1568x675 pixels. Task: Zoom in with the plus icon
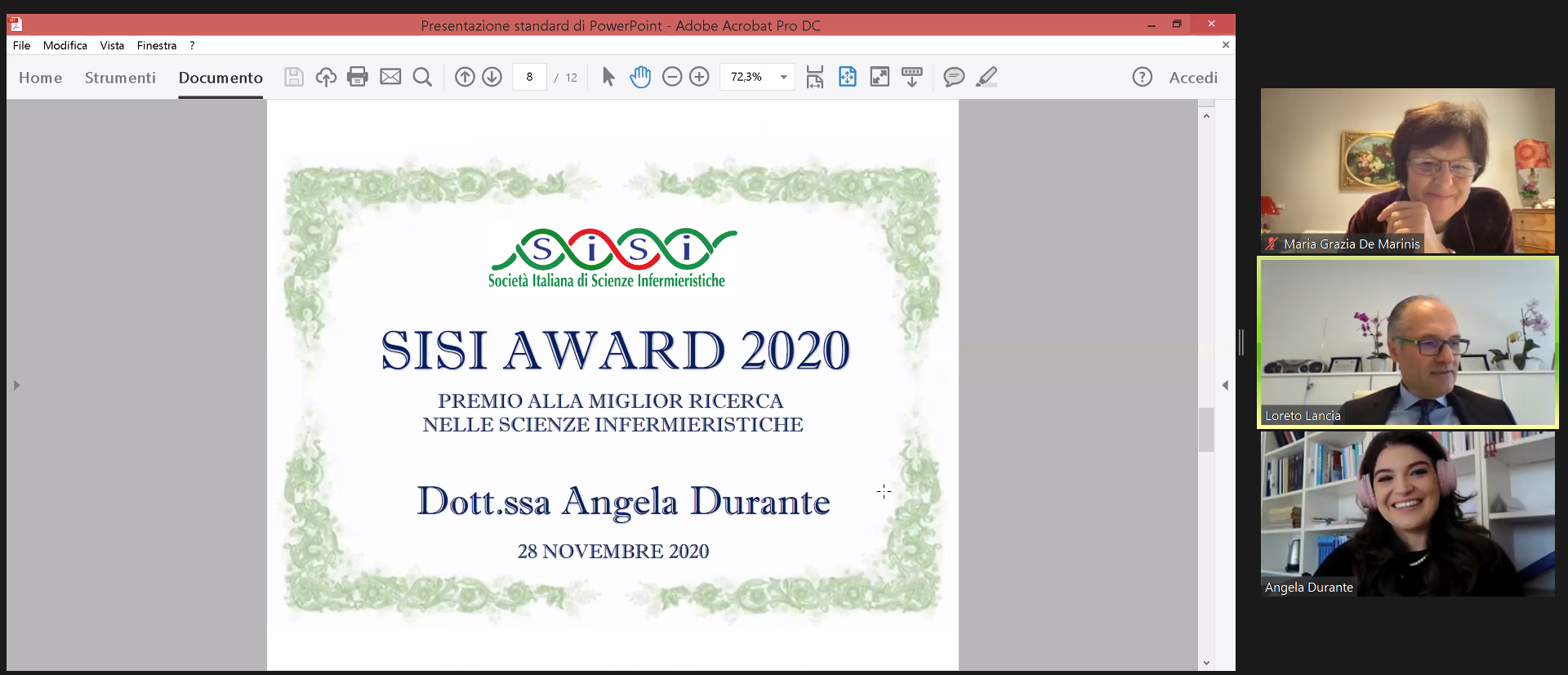click(x=699, y=77)
